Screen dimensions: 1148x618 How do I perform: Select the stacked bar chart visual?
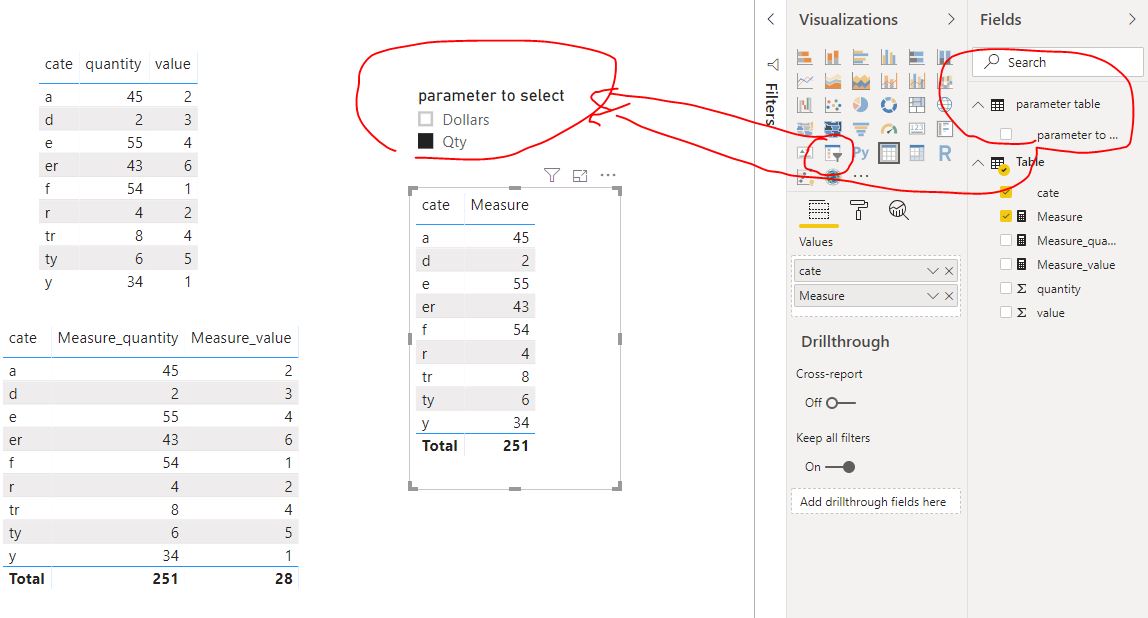(805, 57)
